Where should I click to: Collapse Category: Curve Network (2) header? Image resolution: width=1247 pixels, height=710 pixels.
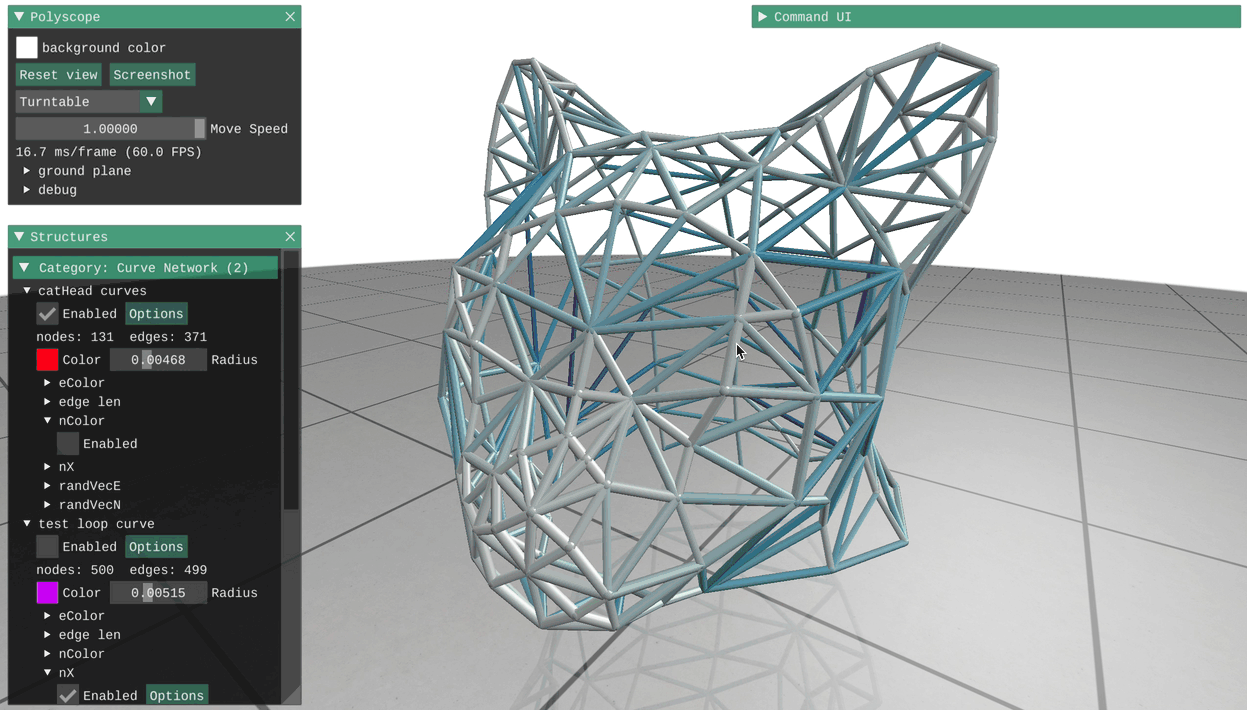click(x=146, y=268)
